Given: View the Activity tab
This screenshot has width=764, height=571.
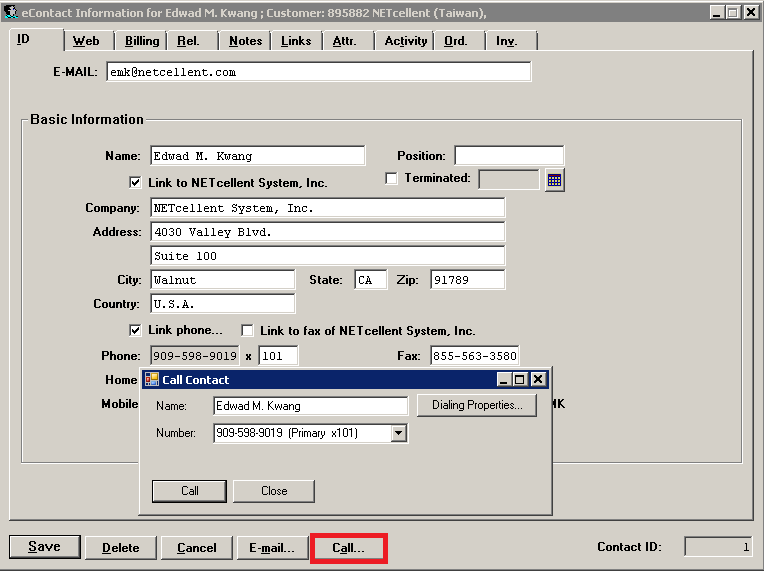Looking at the screenshot, I should point(404,41).
